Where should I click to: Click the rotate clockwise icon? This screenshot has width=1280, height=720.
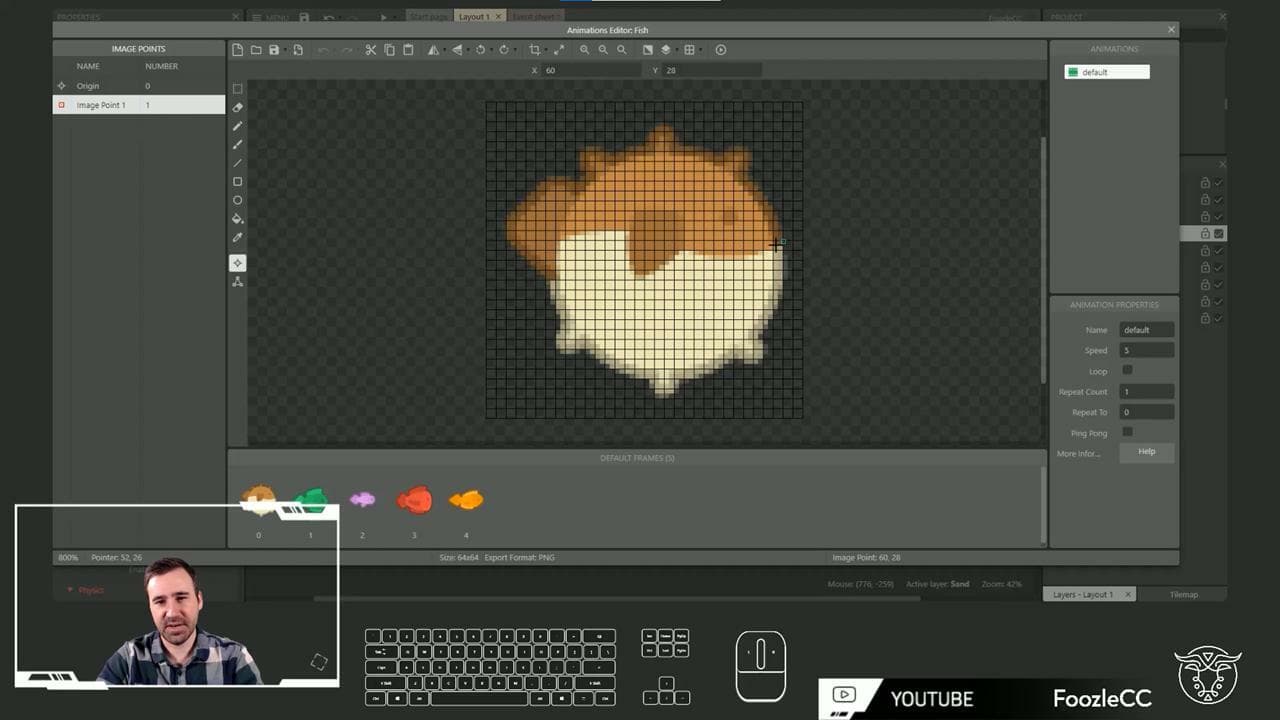503,50
